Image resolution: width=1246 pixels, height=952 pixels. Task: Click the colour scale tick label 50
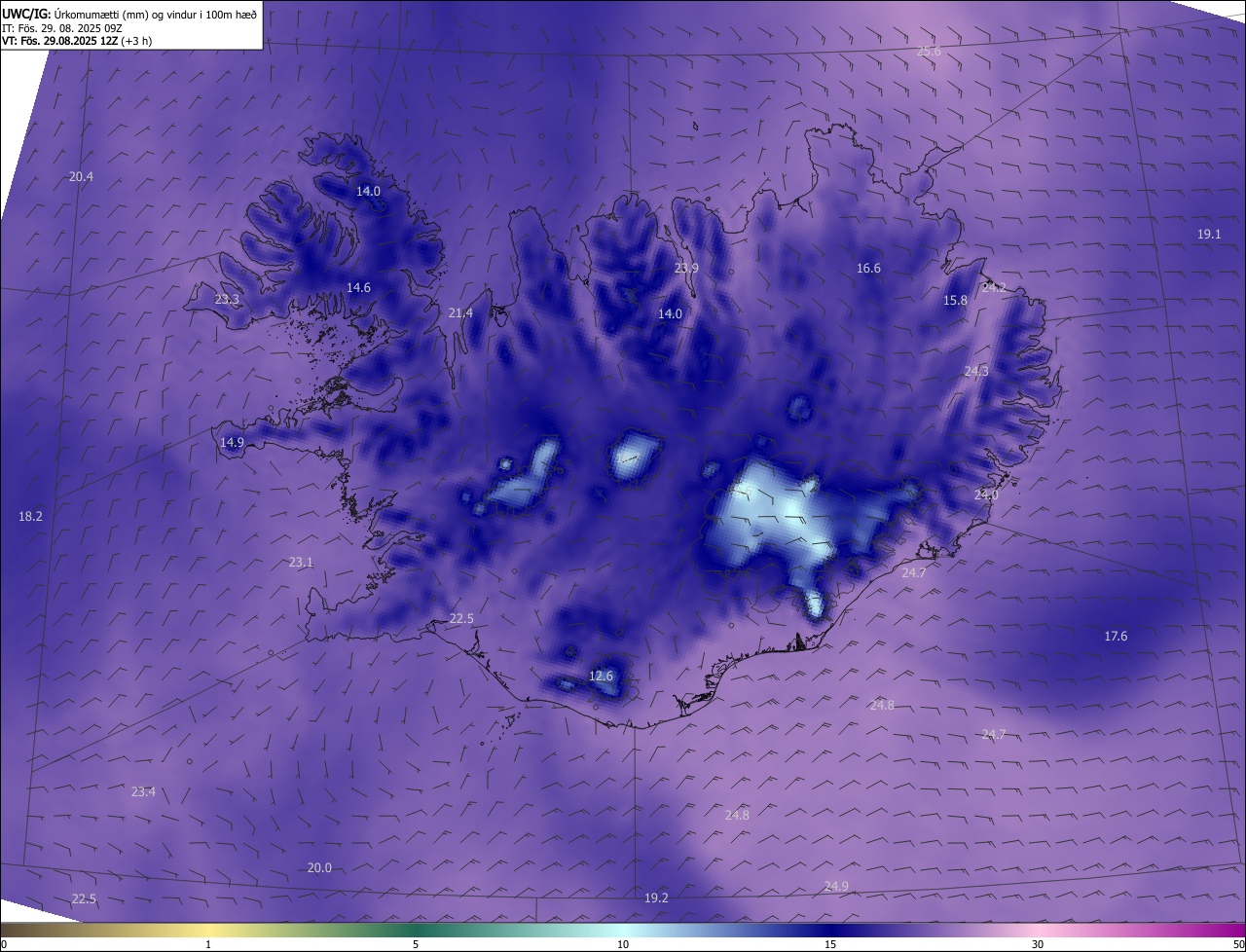click(1238, 944)
